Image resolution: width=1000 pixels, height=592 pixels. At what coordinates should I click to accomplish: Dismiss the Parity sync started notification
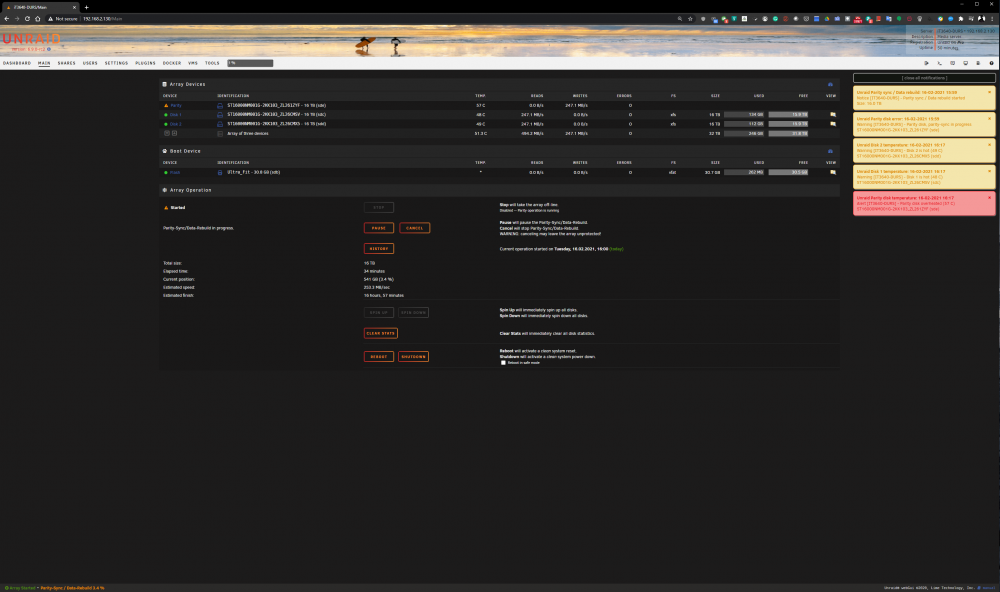(990, 92)
